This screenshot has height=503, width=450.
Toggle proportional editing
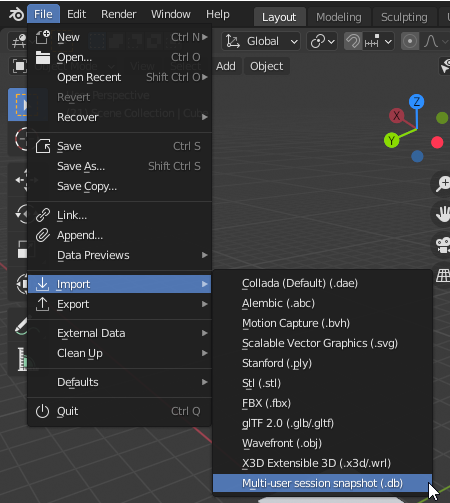pyautogui.click(x=410, y=41)
